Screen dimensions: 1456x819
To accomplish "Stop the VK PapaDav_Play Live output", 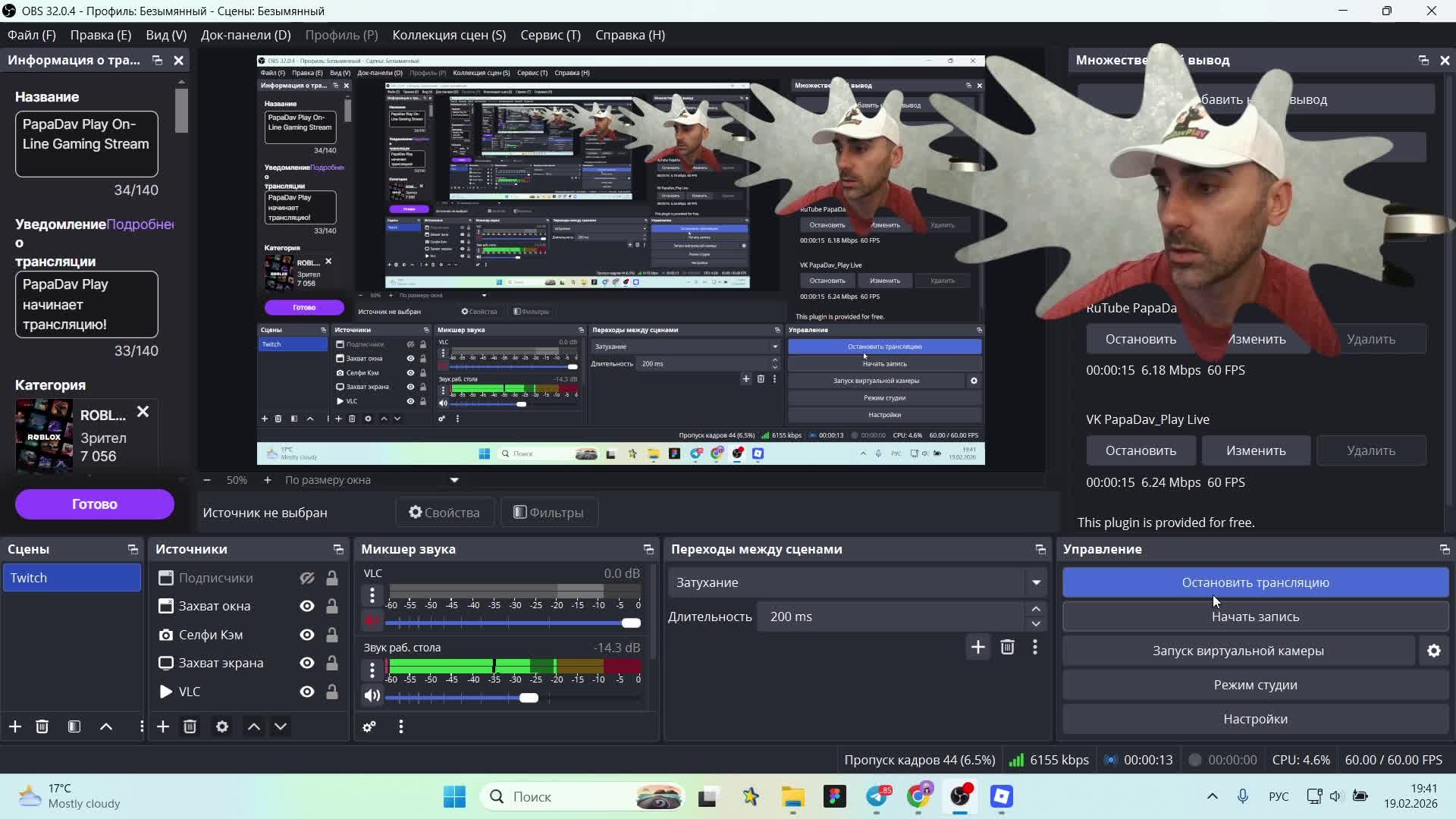I will pyautogui.click(x=1141, y=450).
